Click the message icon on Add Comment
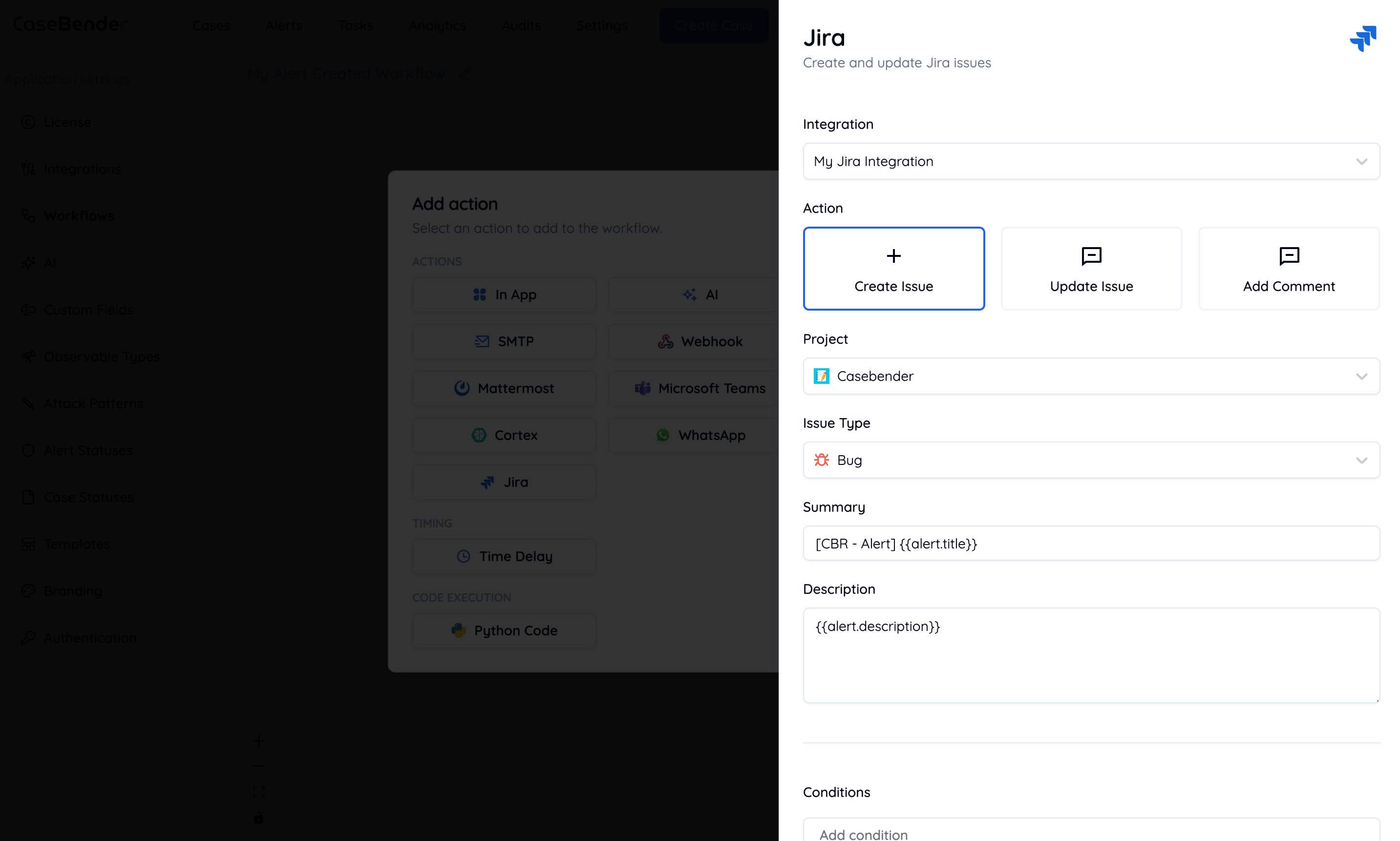The image size is (1400, 841). [x=1288, y=256]
